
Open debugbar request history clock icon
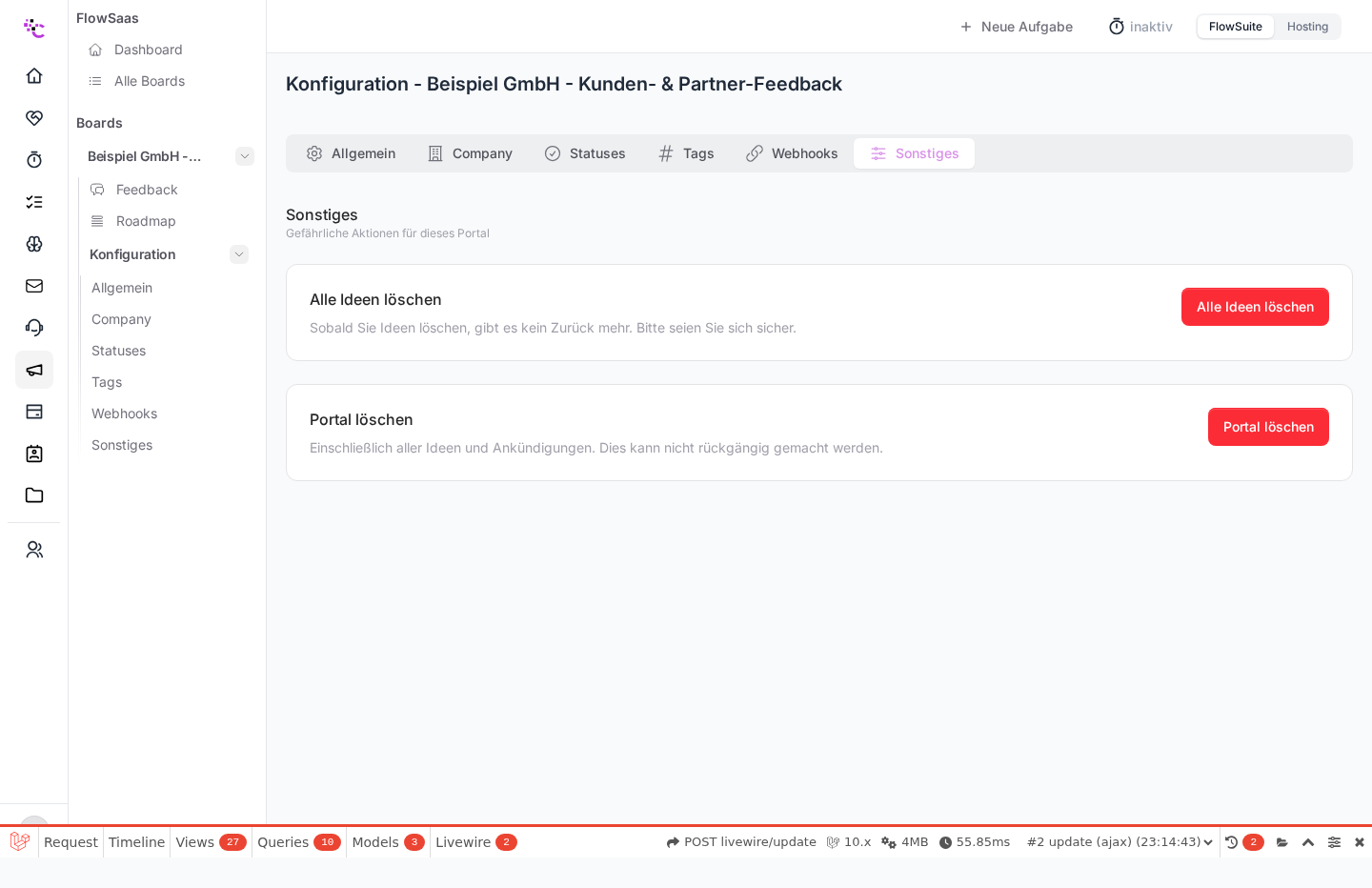click(x=1231, y=842)
